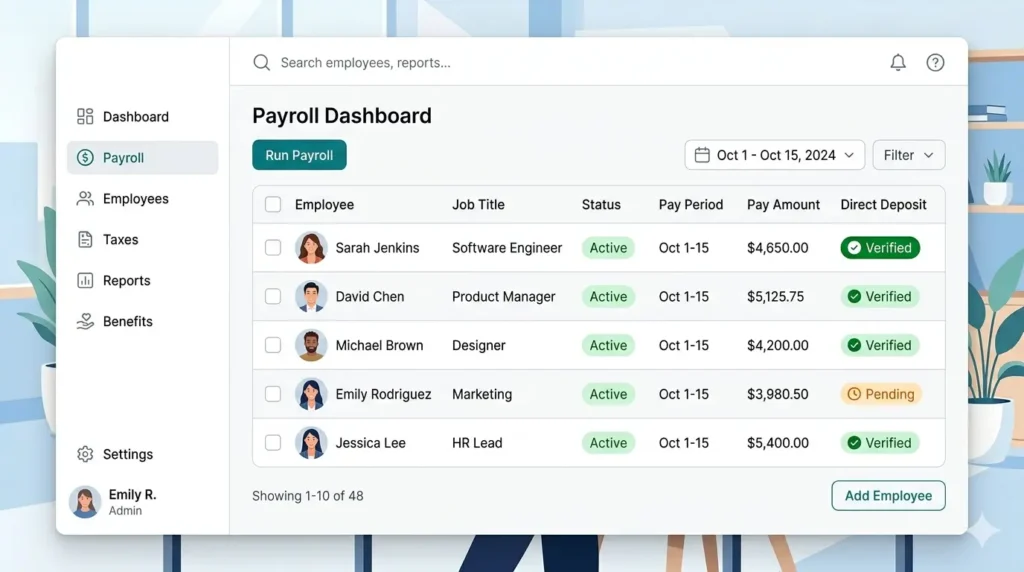Click the Pay Amount column header
Image resolution: width=1024 pixels, height=572 pixels.
tap(783, 204)
